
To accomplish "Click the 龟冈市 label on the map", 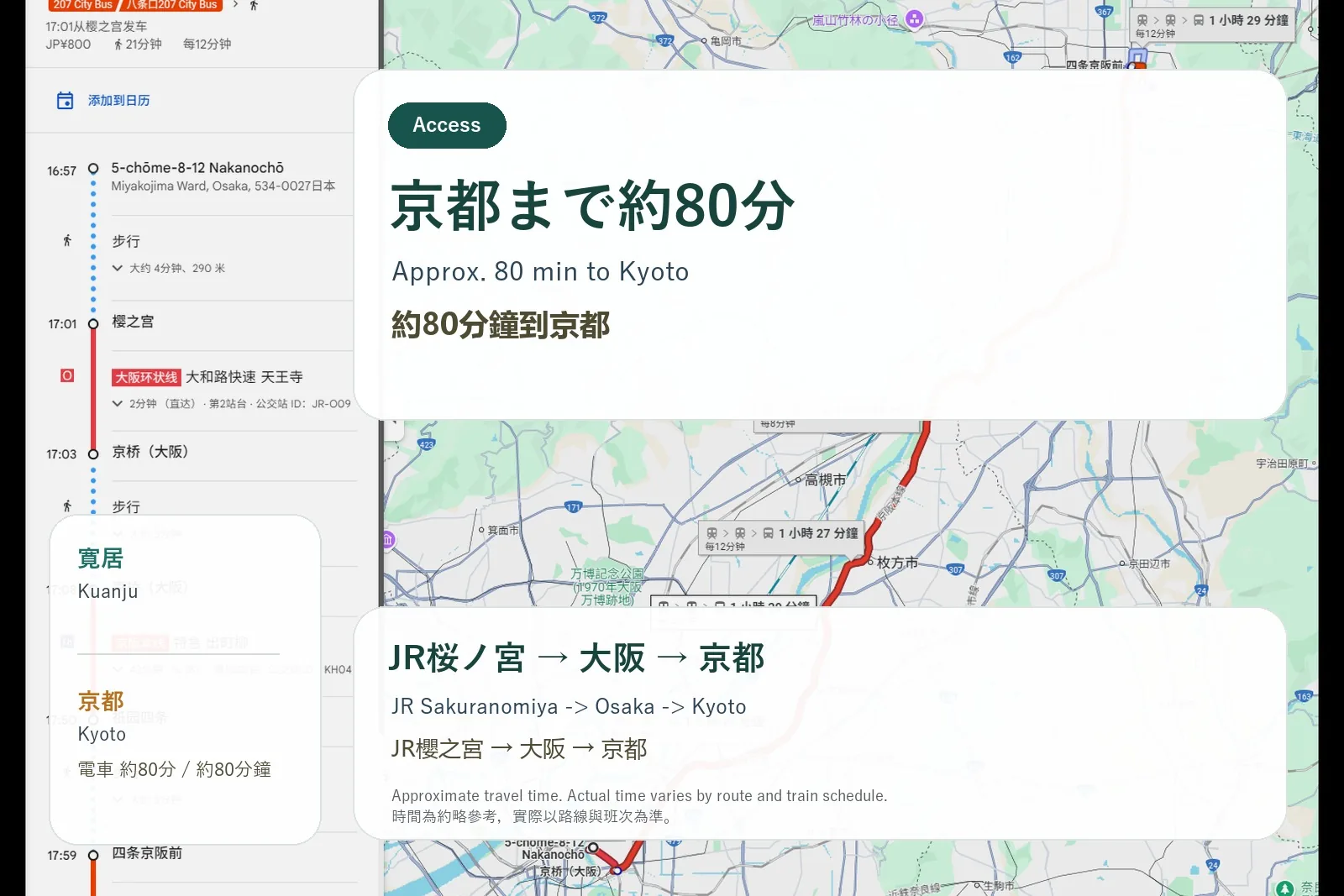I will click(726, 40).
